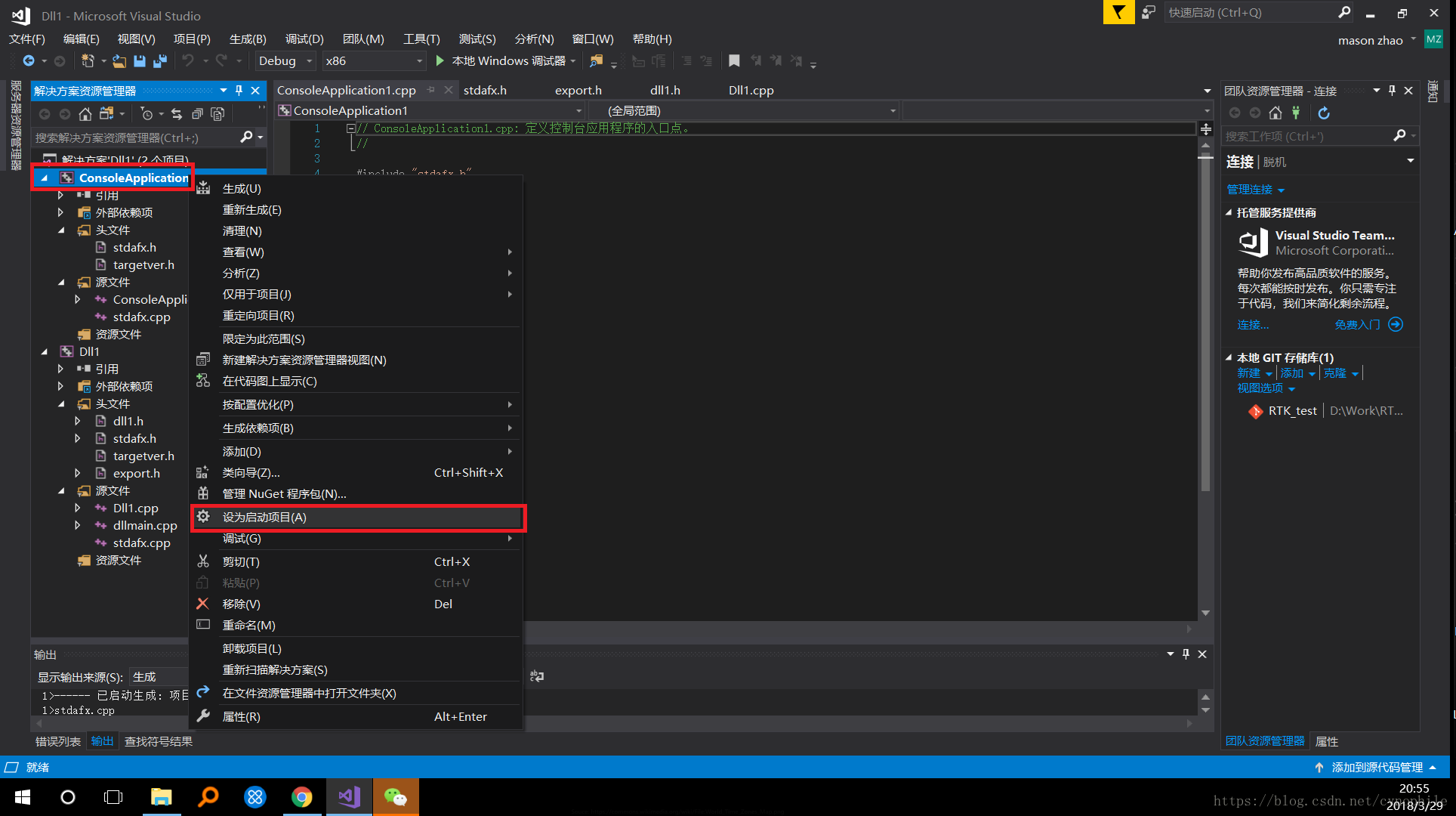Switch to the 错误列表 bottom tab
This screenshot has height=816, width=1456.
(x=58, y=742)
